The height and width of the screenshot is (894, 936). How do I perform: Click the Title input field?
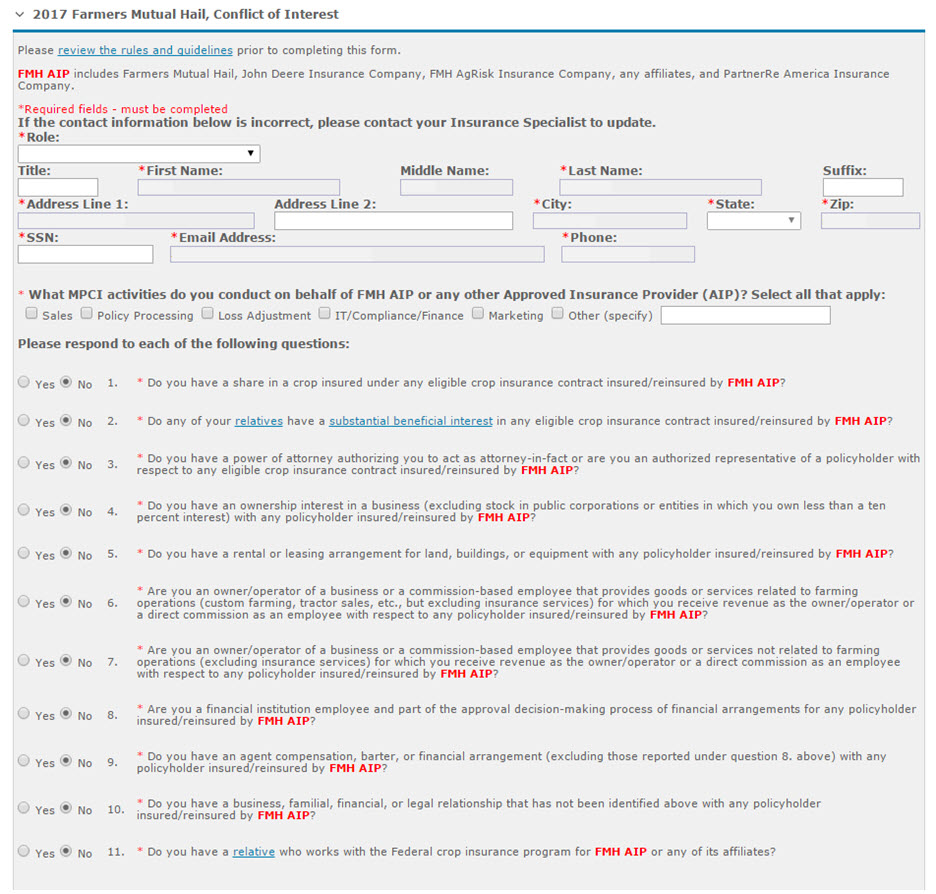[58, 188]
